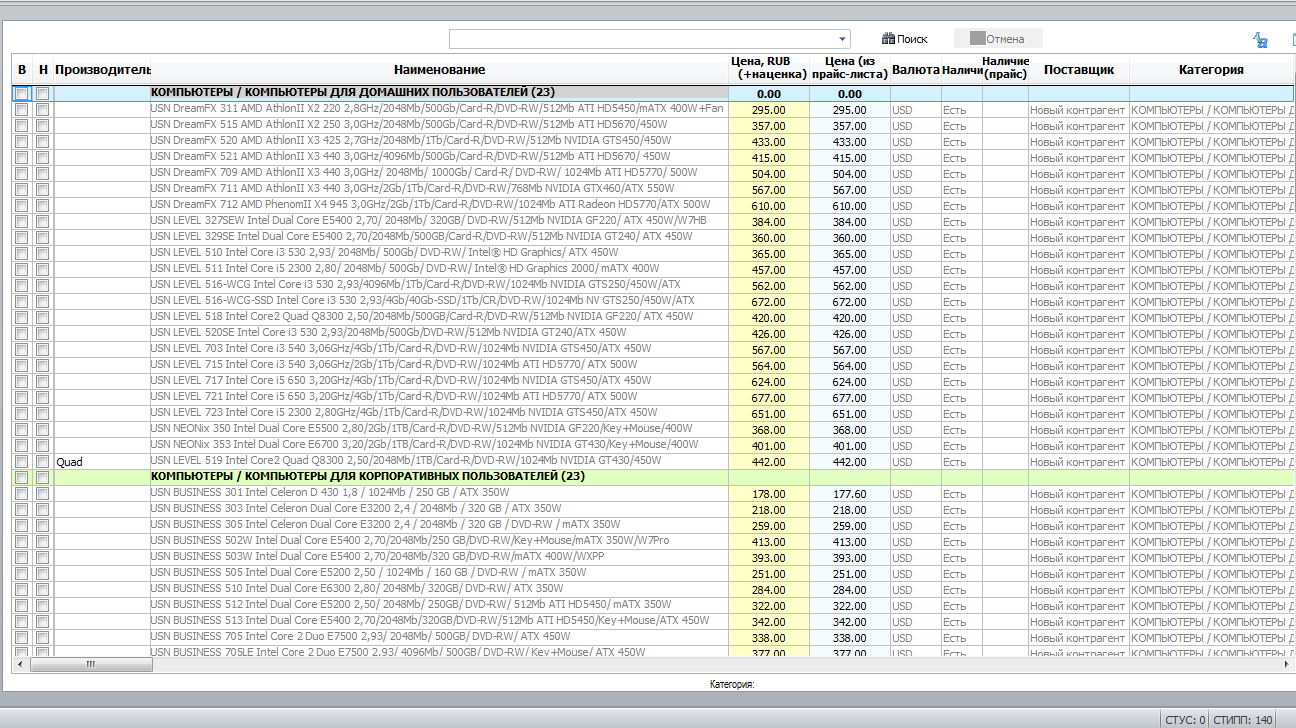The height and width of the screenshot is (728, 1296).
Task: Click the Наименование column header
Action: click(x=439, y=69)
